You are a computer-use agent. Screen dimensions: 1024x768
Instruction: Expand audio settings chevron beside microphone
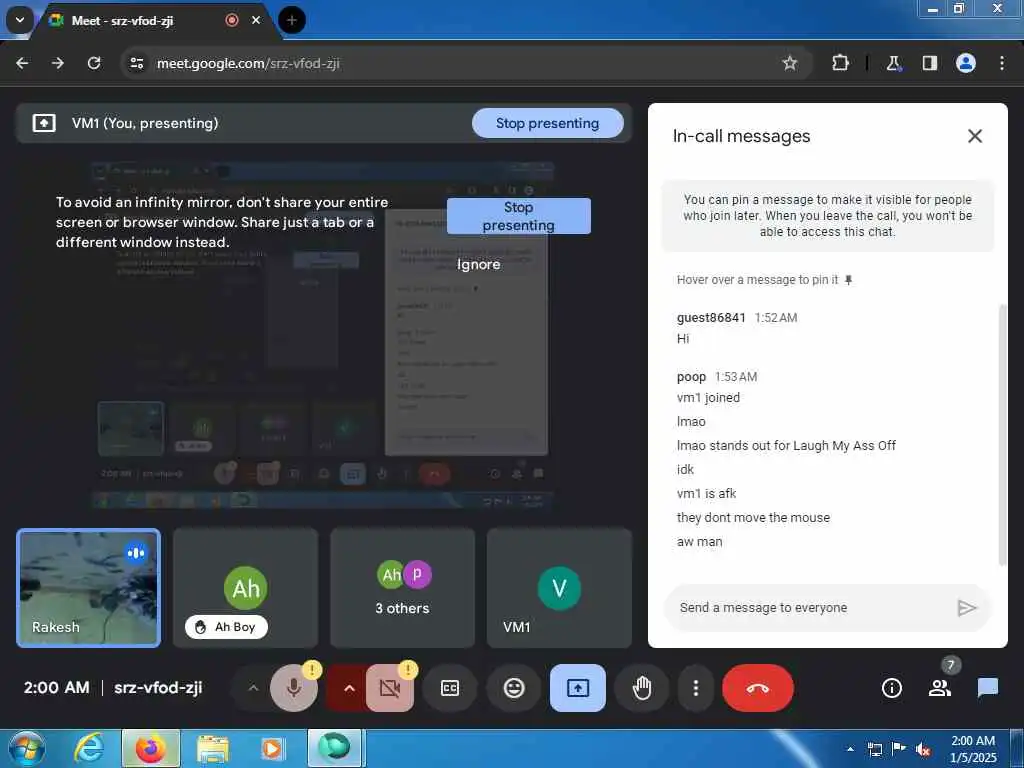(x=253, y=688)
